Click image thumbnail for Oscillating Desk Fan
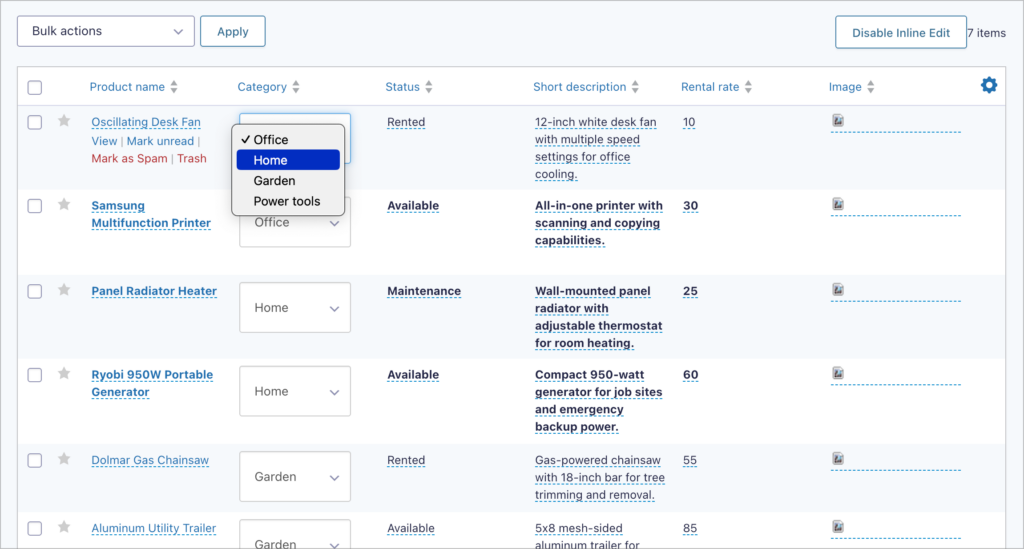 click(838, 120)
